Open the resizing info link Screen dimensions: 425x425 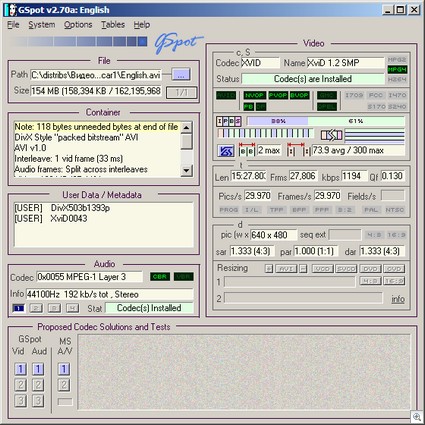click(398, 299)
